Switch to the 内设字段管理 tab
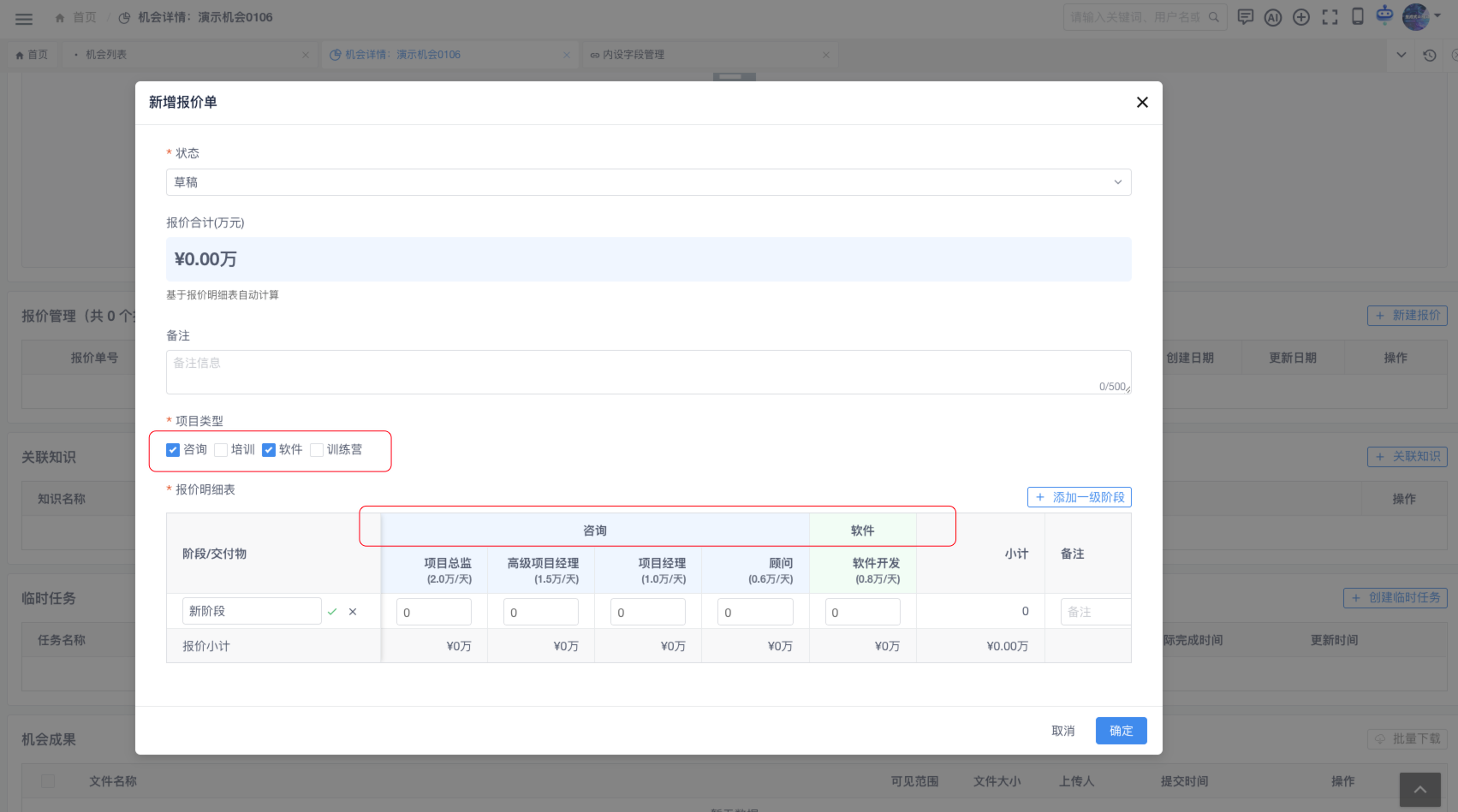Image resolution: width=1458 pixels, height=812 pixels. coord(633,55)
